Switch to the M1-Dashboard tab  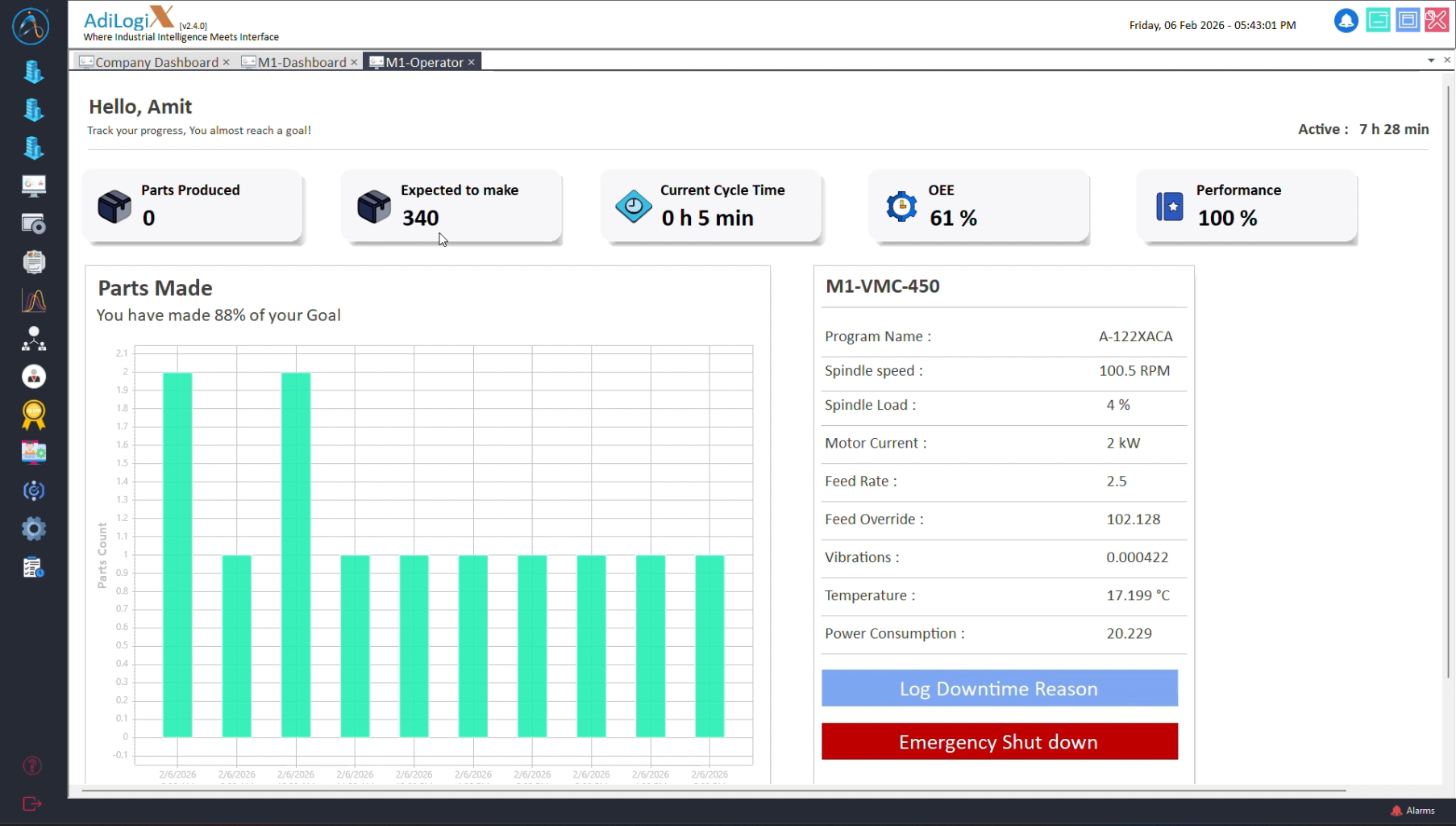click(x=302, y=62)
